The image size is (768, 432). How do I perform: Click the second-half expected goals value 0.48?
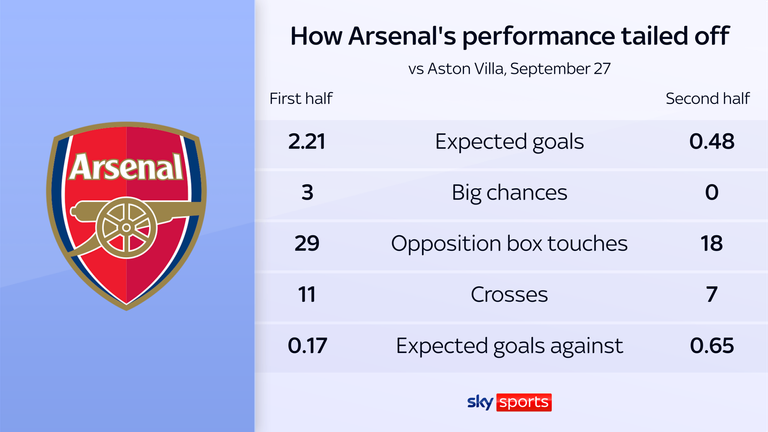click(x=712, y=141)
